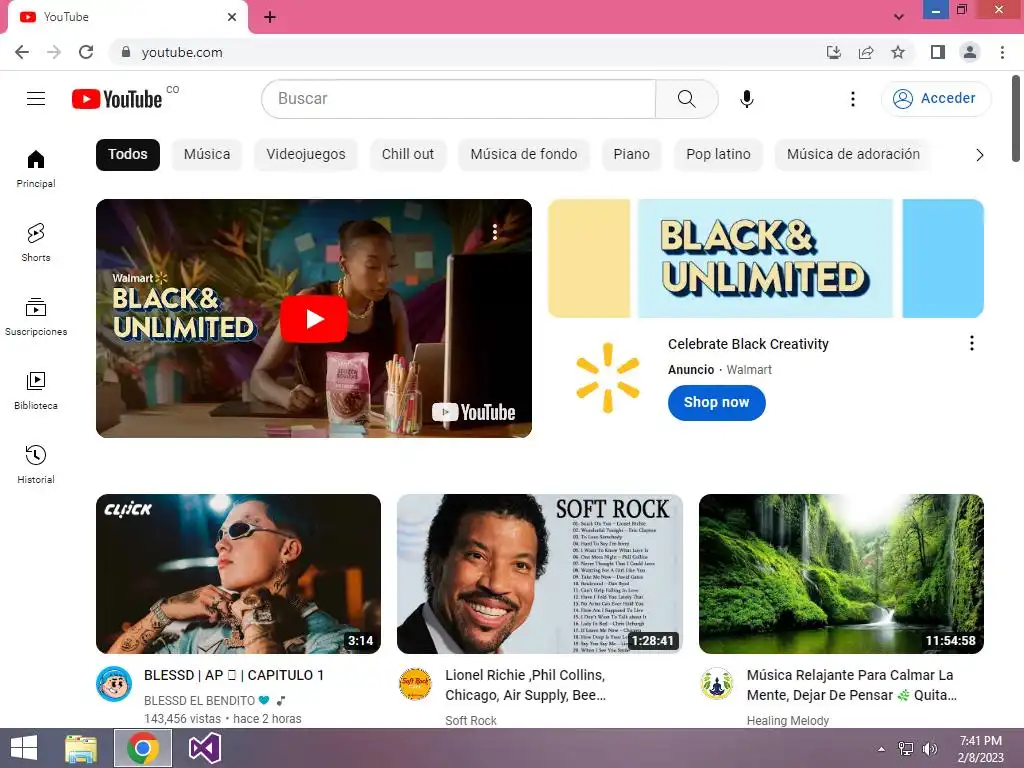The height and width of the screenshot is (768, 1024).
Task: Open the tab search dropdown arrow
Action: (899, 17)
